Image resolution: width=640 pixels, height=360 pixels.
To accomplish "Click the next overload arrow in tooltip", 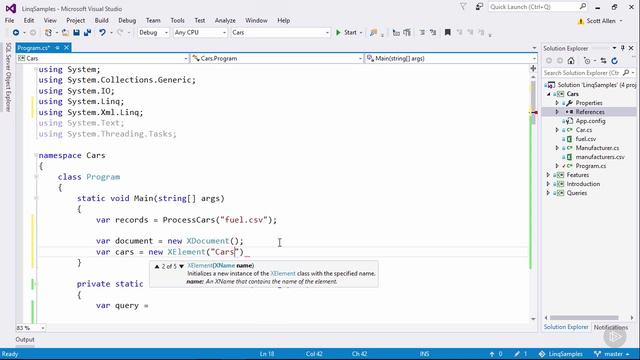I will coord(182,267).
